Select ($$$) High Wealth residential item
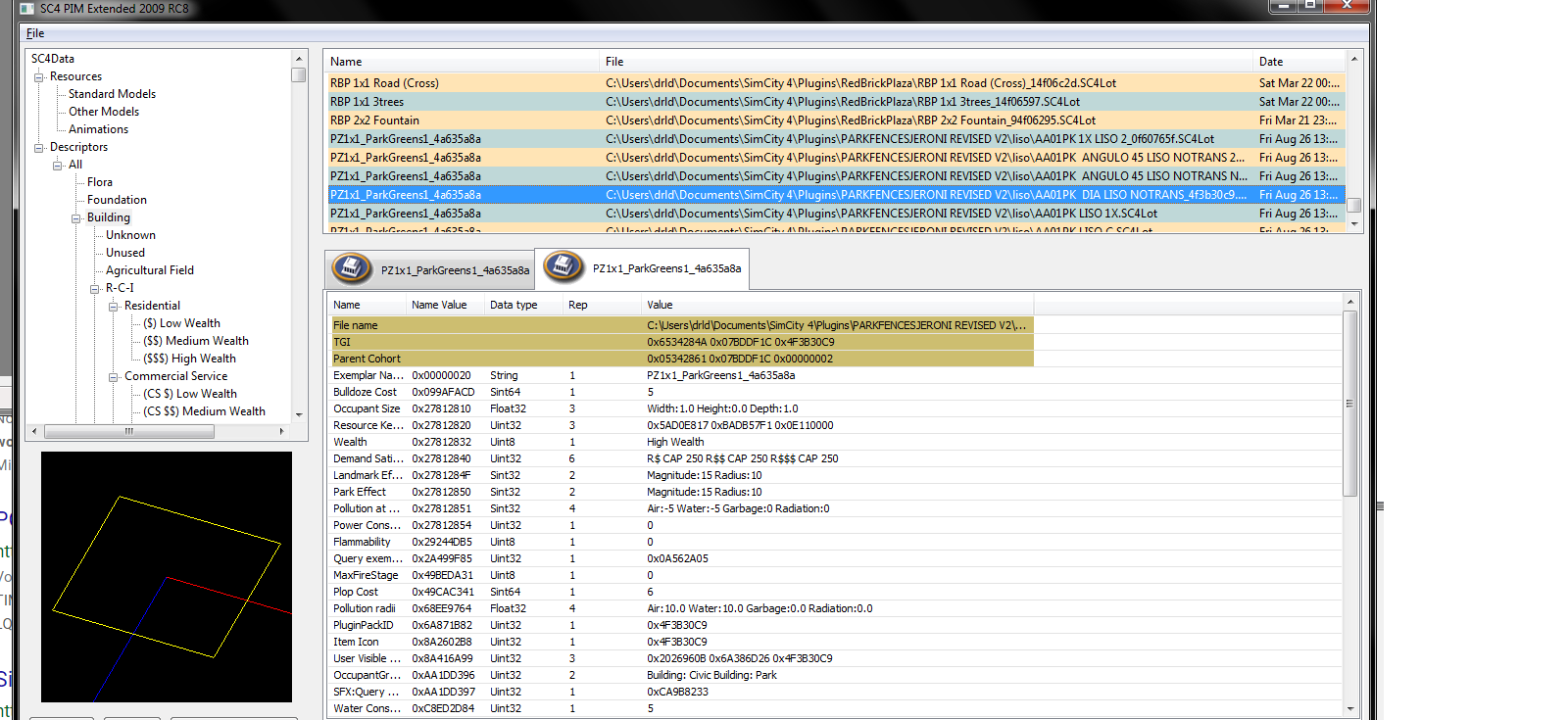Viewport: 1568px width, 720px height. point(189,359)
